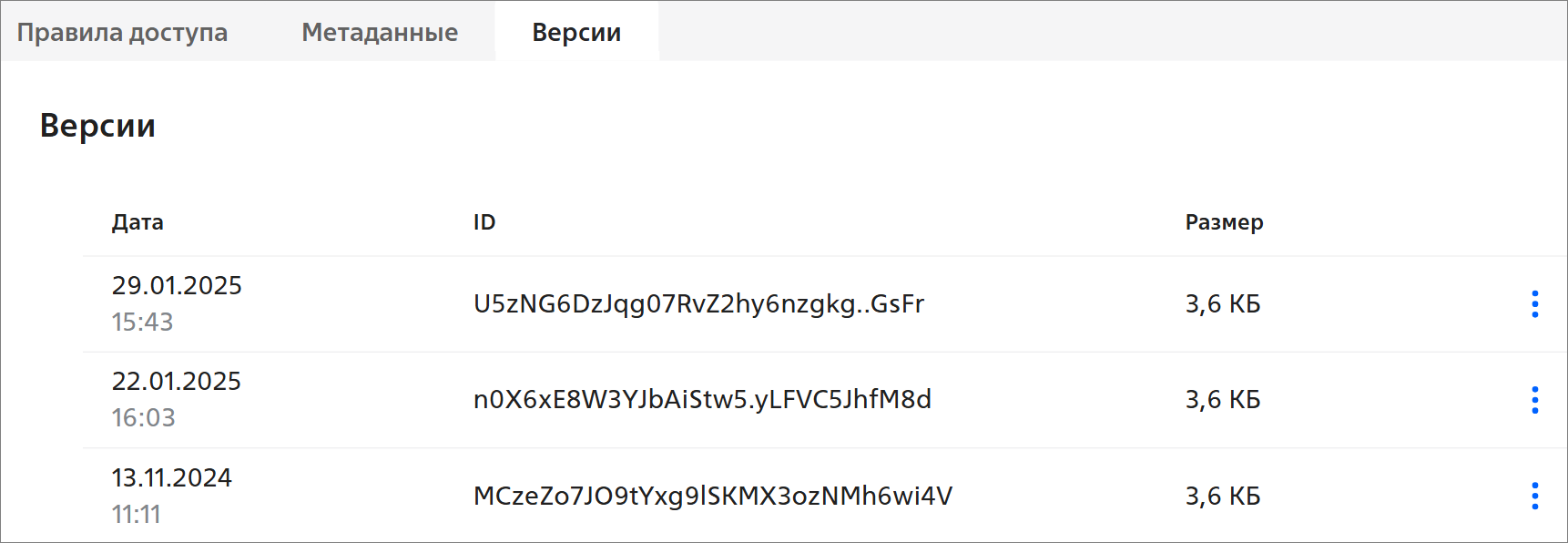Image resolution: width=1568 pixels, height=543 pixels.
Task: Open the three-dot menu for the 22.01.2025 version
Action: (x=1534, y=400)
